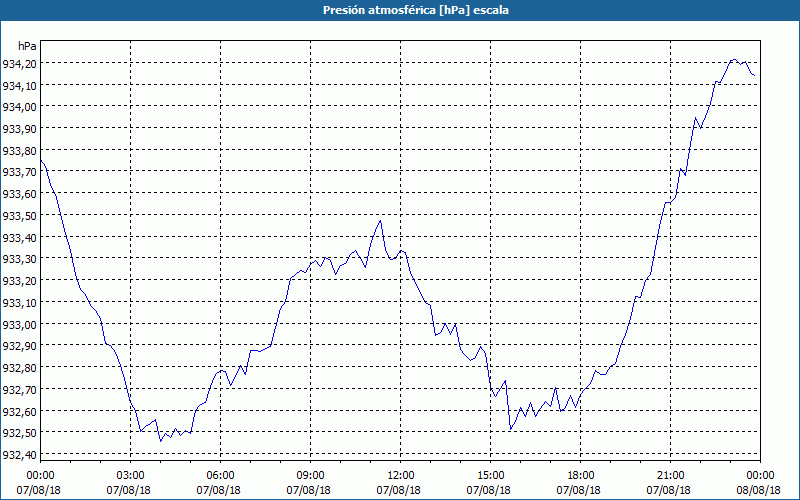Image resolution: width=800 pixels, height=500 pixels.
Task: Select the 933,60 y-axis value
Action: tap(19, 194)
